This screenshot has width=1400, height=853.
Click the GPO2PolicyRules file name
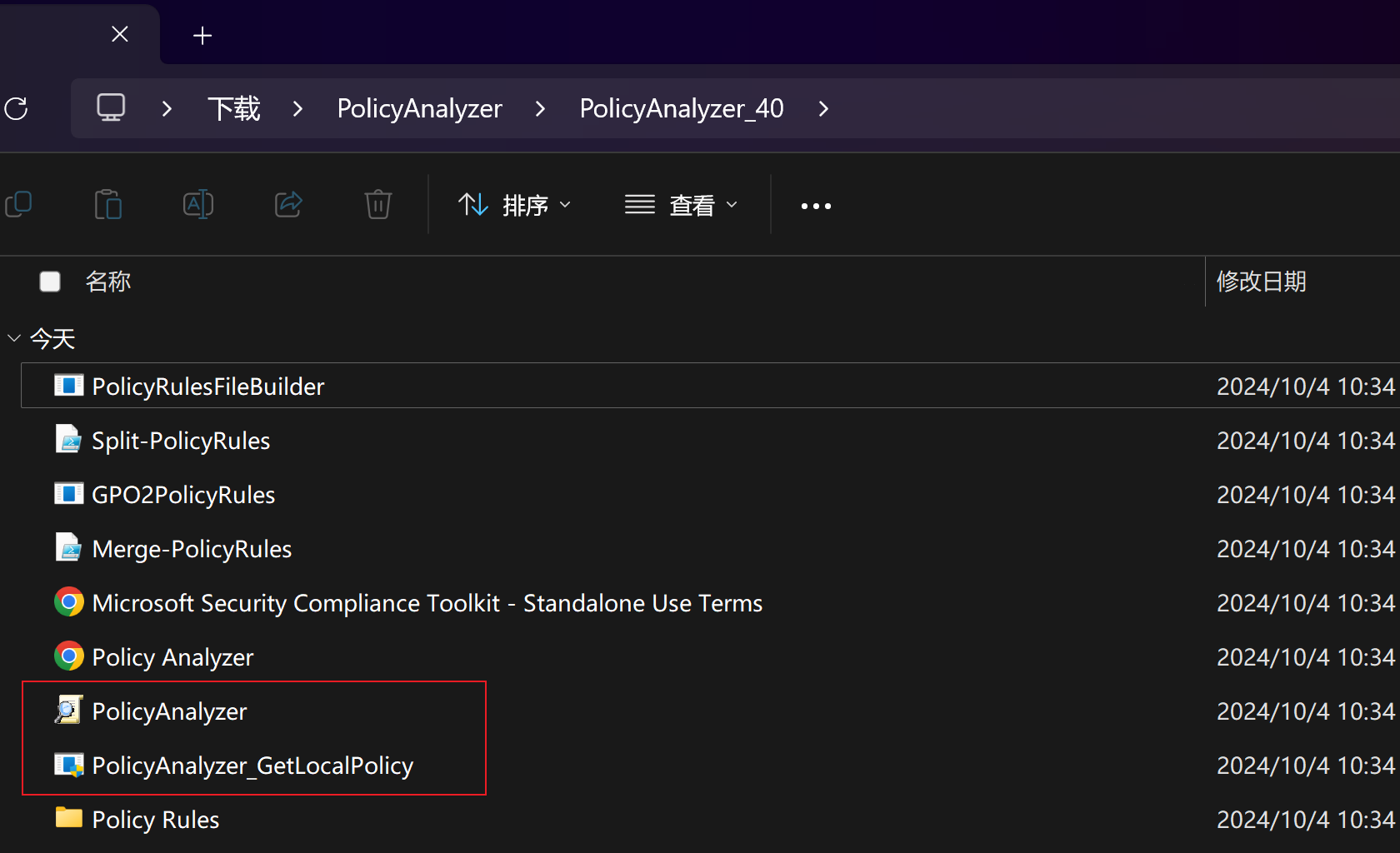pos(183,495)
